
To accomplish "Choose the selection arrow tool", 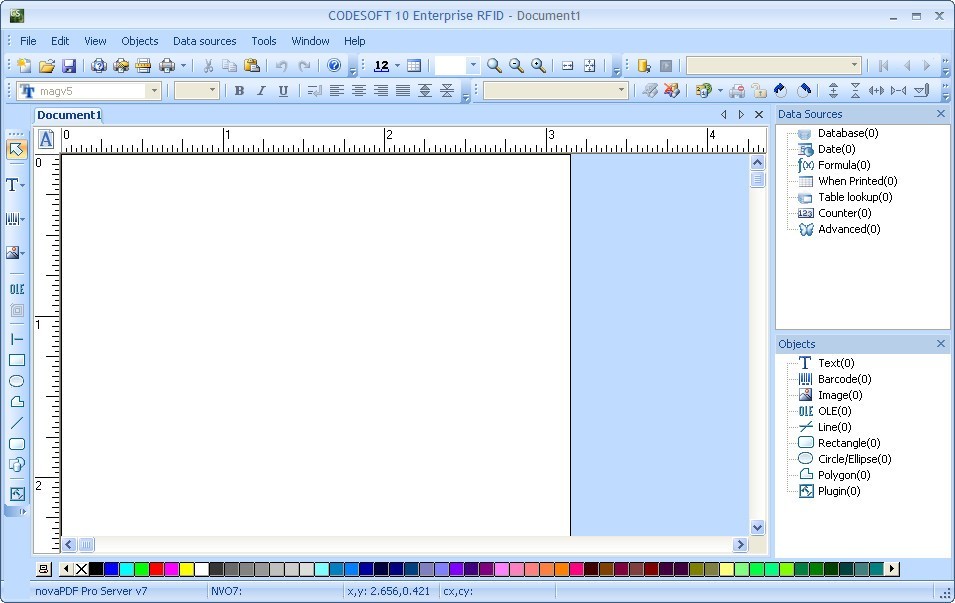I will (16, 149).
